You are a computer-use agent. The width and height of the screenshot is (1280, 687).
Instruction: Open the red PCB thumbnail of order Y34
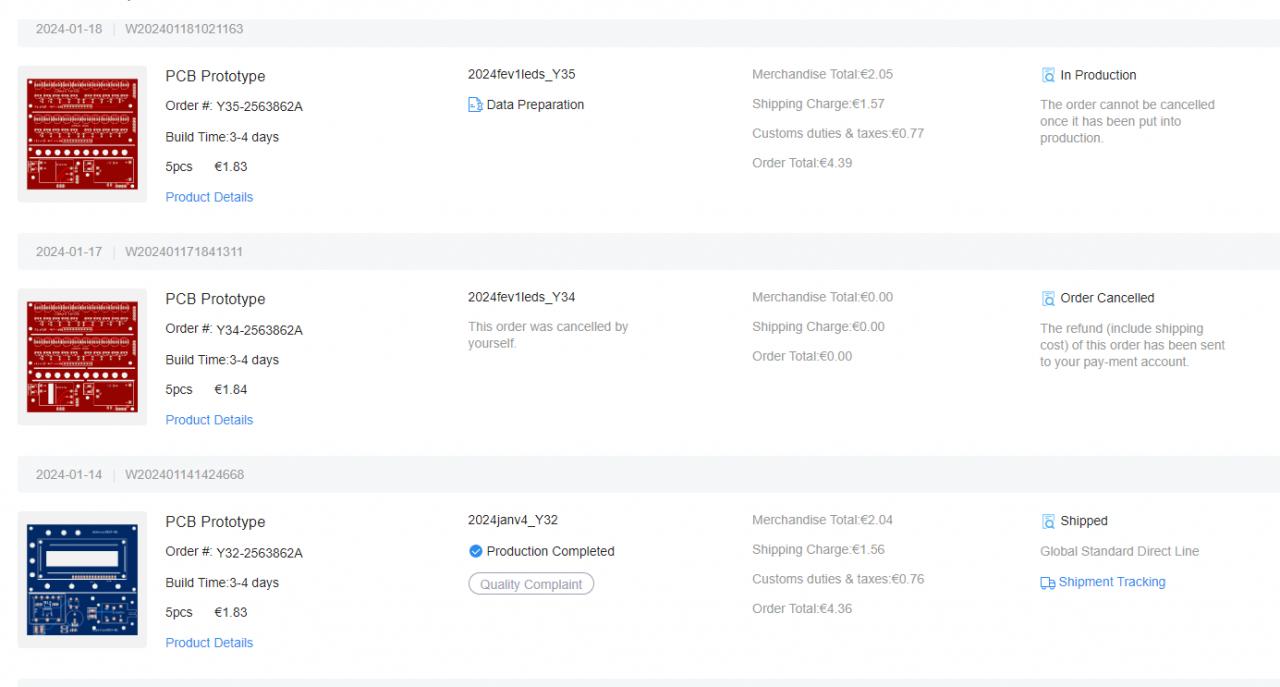(82, 357)
